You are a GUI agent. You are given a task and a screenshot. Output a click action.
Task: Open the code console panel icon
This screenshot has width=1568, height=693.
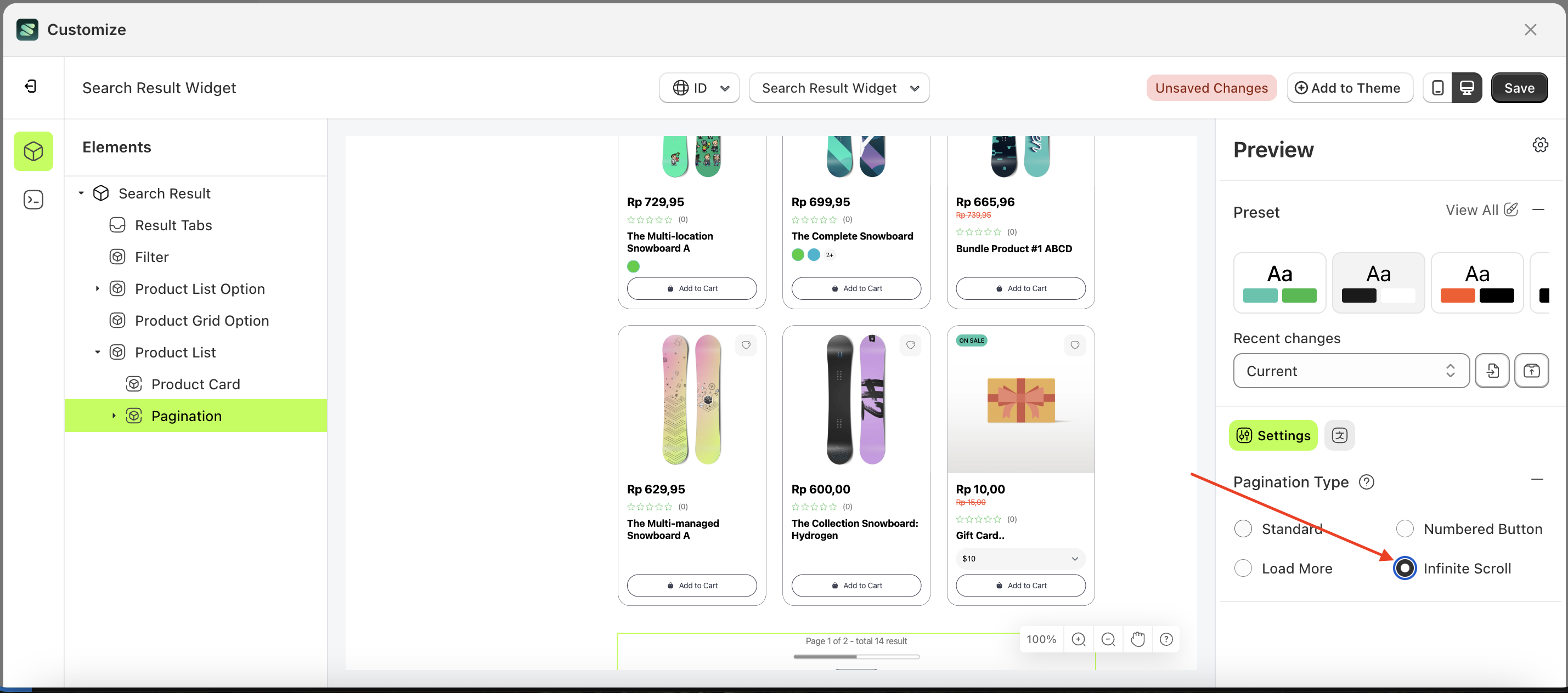33,200
